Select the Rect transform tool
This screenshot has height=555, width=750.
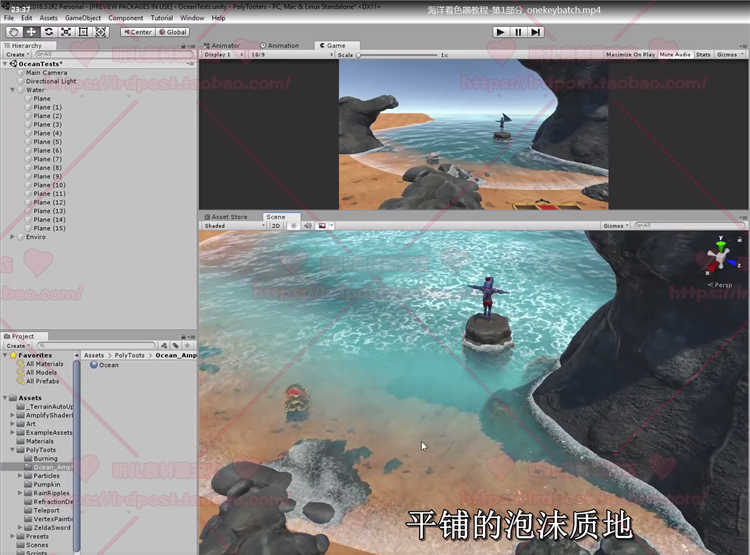coord(83,32)
